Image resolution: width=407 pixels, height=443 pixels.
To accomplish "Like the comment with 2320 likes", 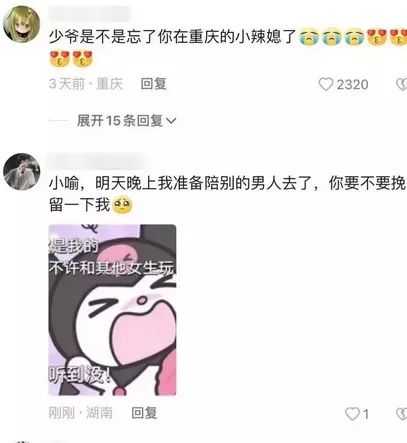I will [x=326, y=84].
